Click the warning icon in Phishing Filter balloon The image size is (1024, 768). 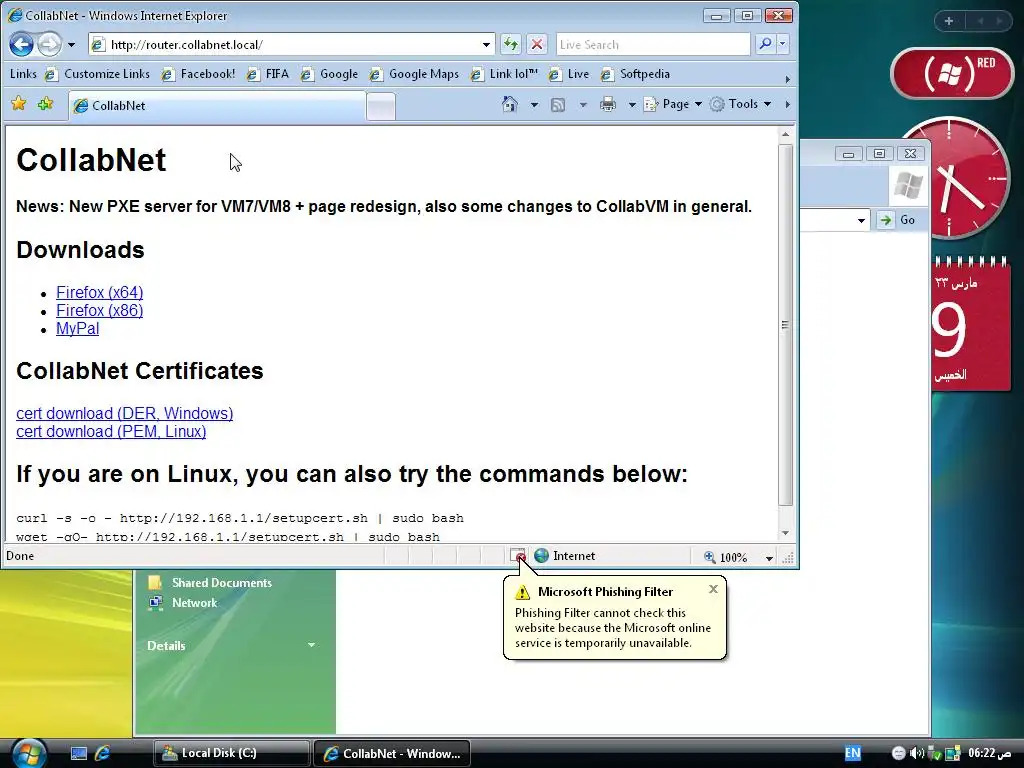point(522,592)
